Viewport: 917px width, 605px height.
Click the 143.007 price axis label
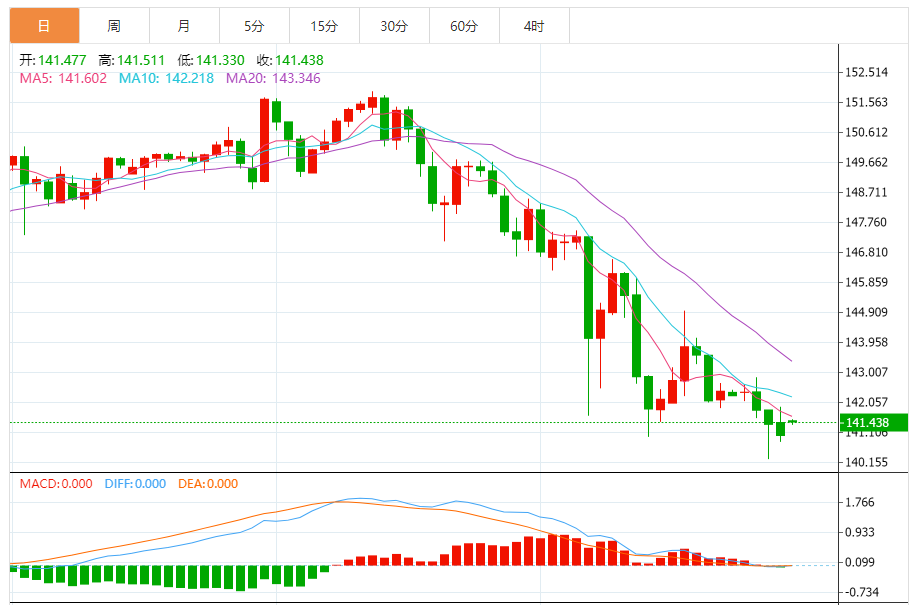867,372
